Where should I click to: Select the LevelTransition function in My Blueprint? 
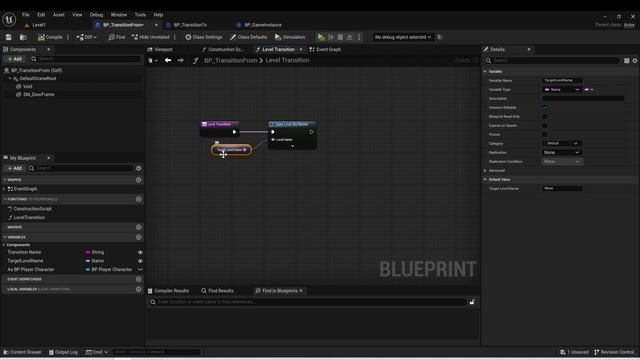29,218
